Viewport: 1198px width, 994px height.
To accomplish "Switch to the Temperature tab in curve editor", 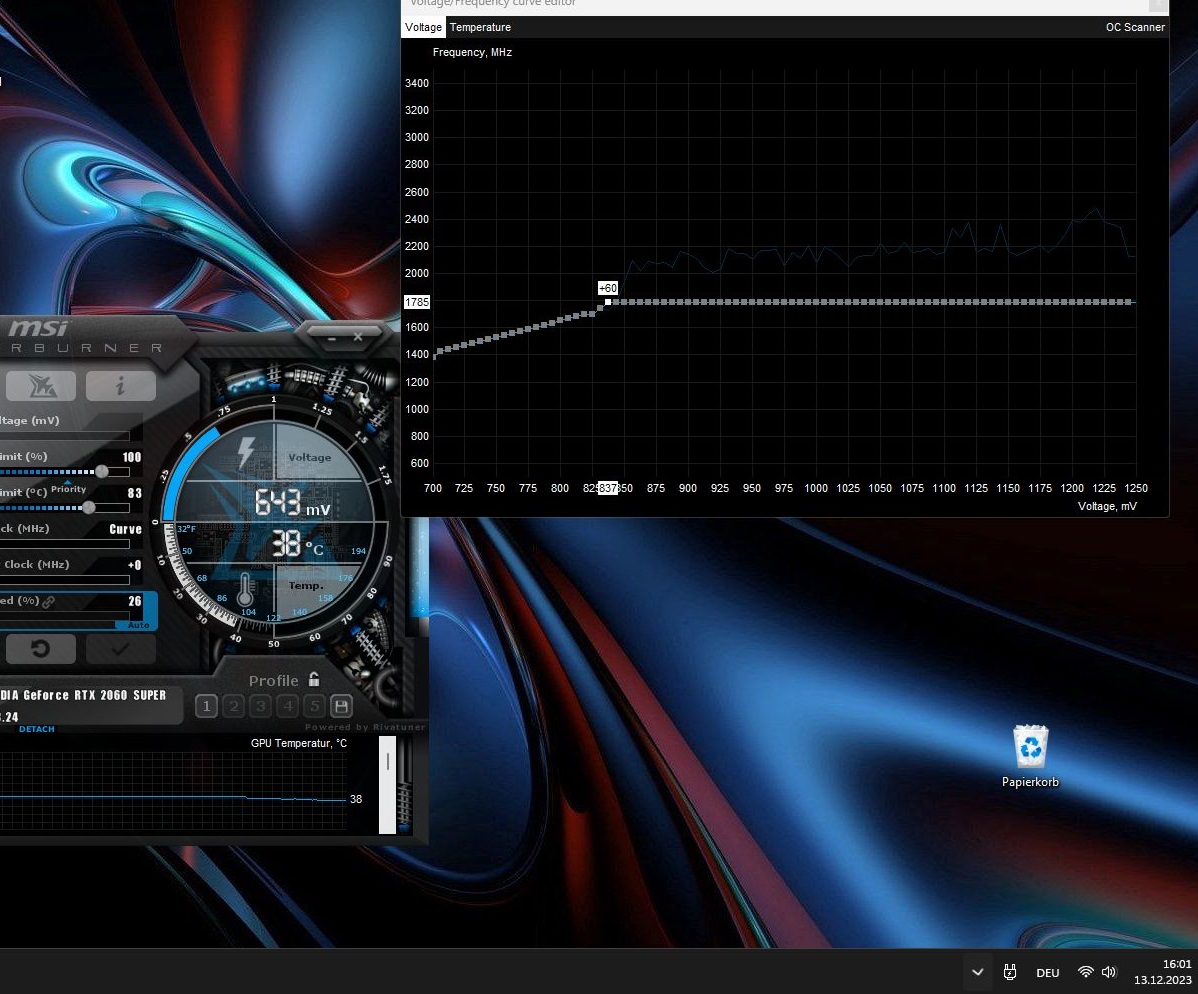I will point(480,27).
